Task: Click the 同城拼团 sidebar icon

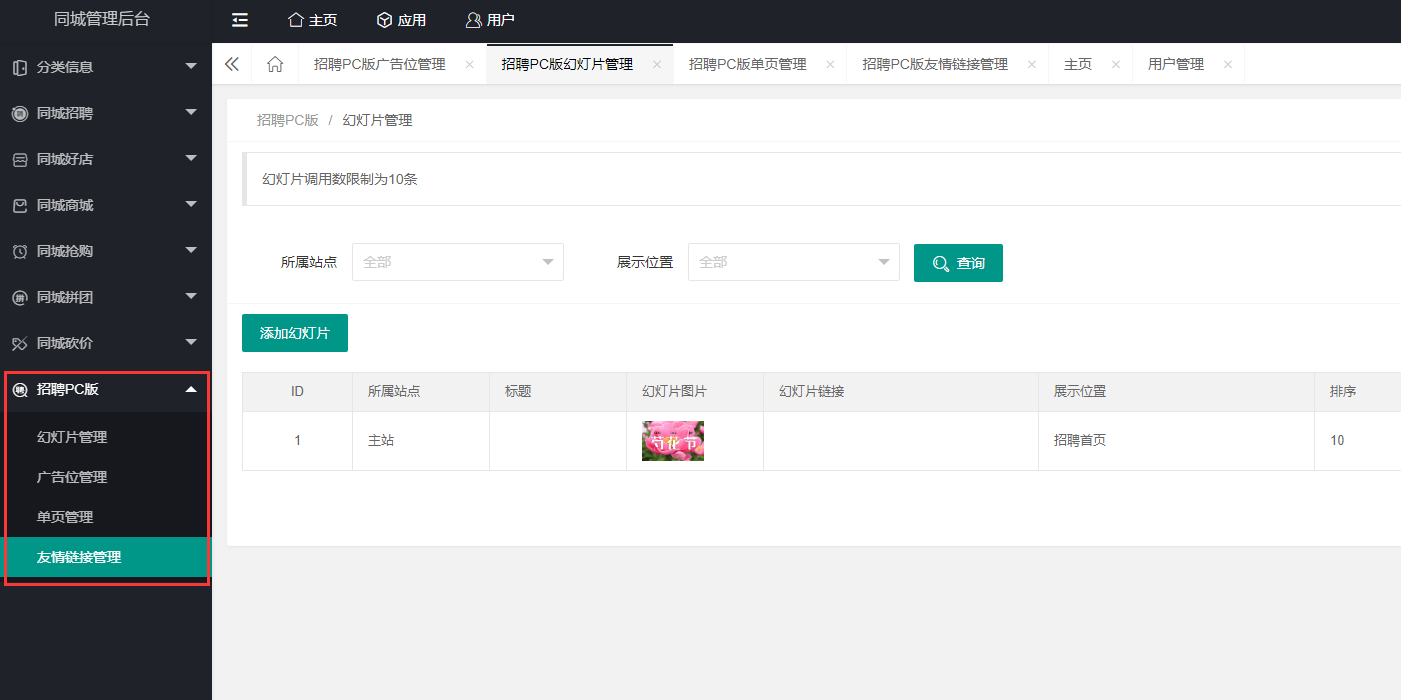Action: tap(20, 297)
